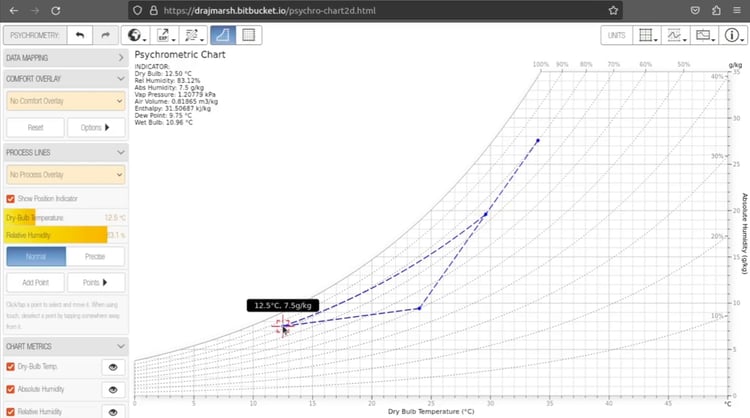This screenshot has height=418, width=750.
Task: Collapse the Process Lines panel
Action: click(x=66, y=153)
